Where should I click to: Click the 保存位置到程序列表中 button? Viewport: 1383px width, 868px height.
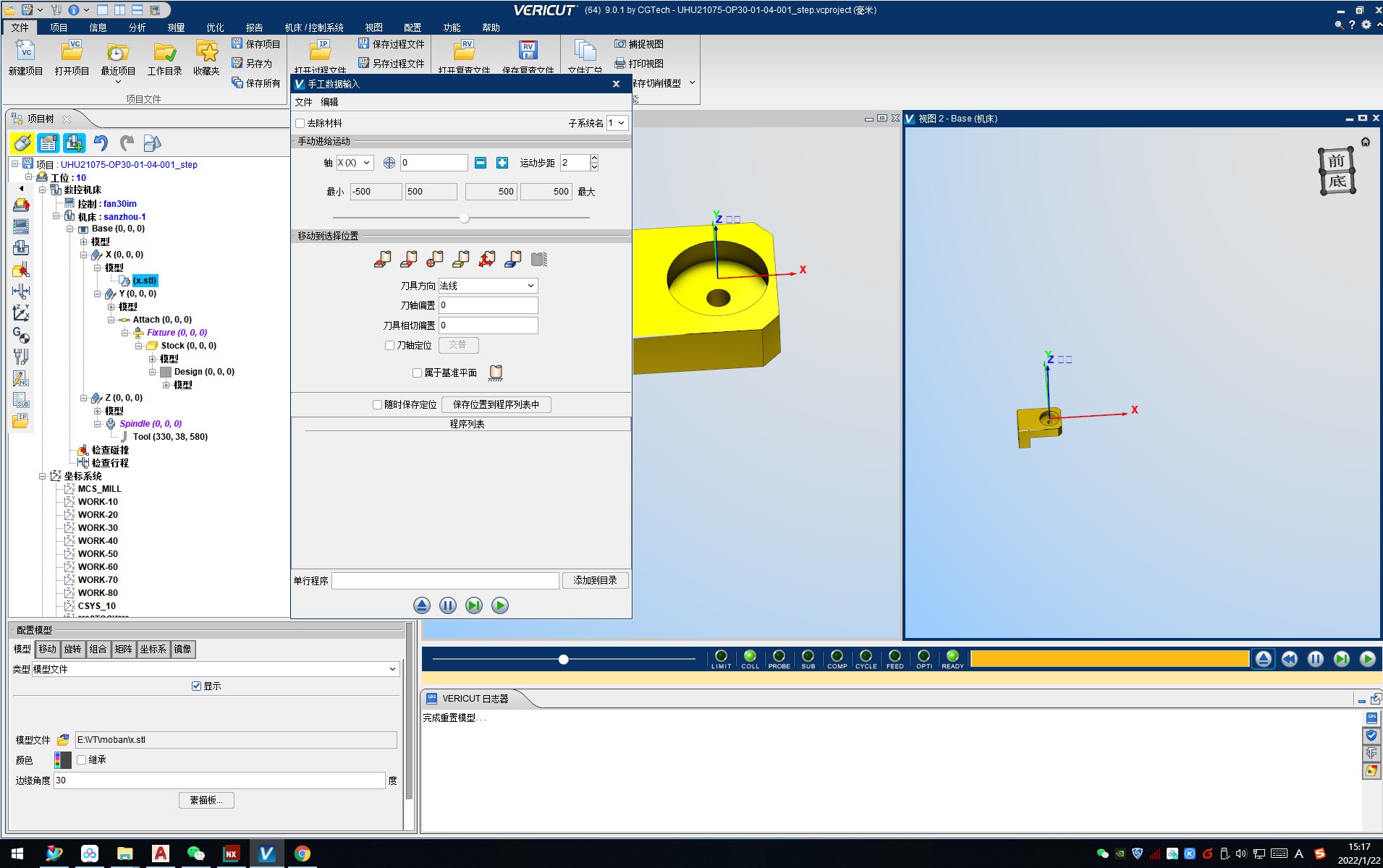pos(496,404)
